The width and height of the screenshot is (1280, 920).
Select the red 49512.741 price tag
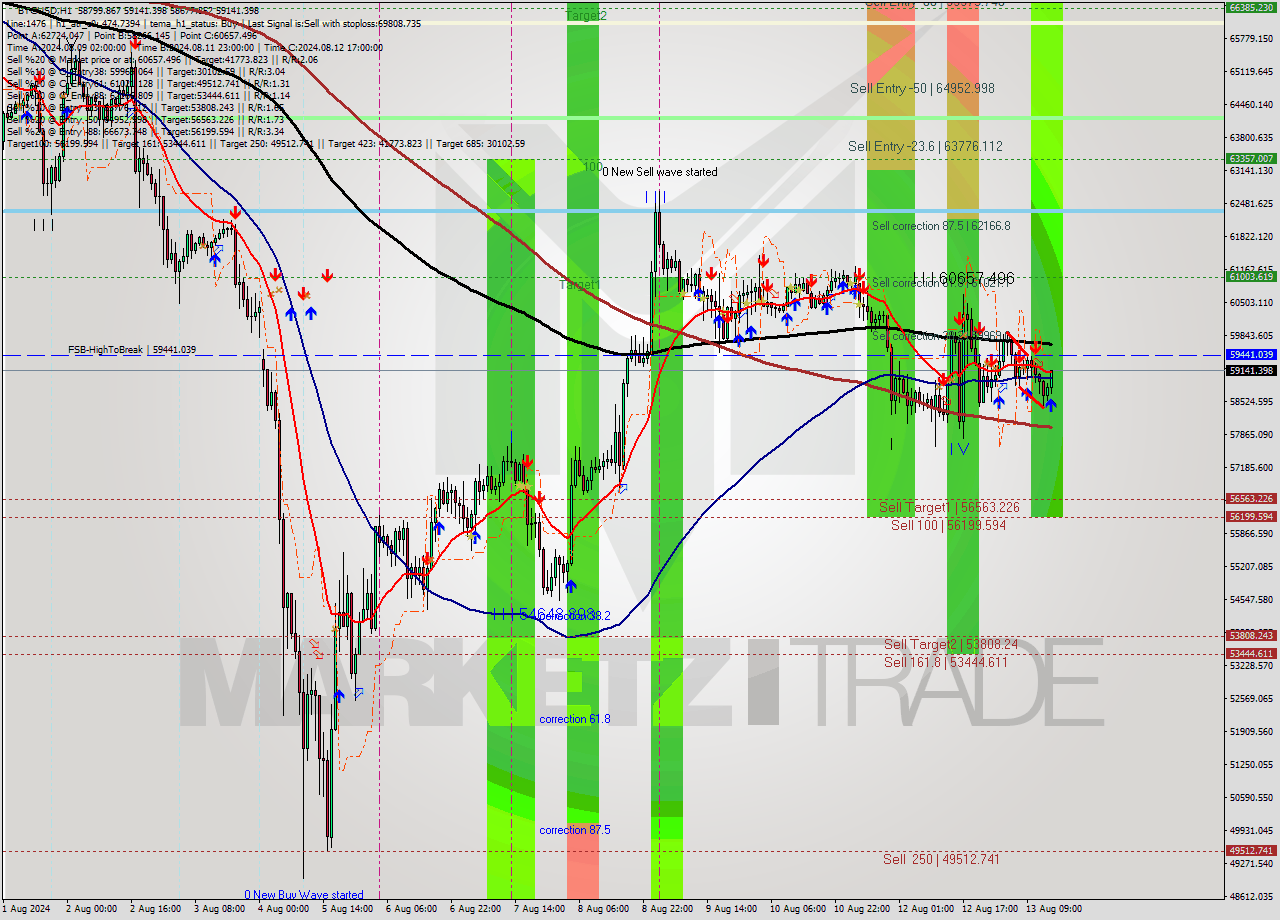click(x=1250, y=851)
